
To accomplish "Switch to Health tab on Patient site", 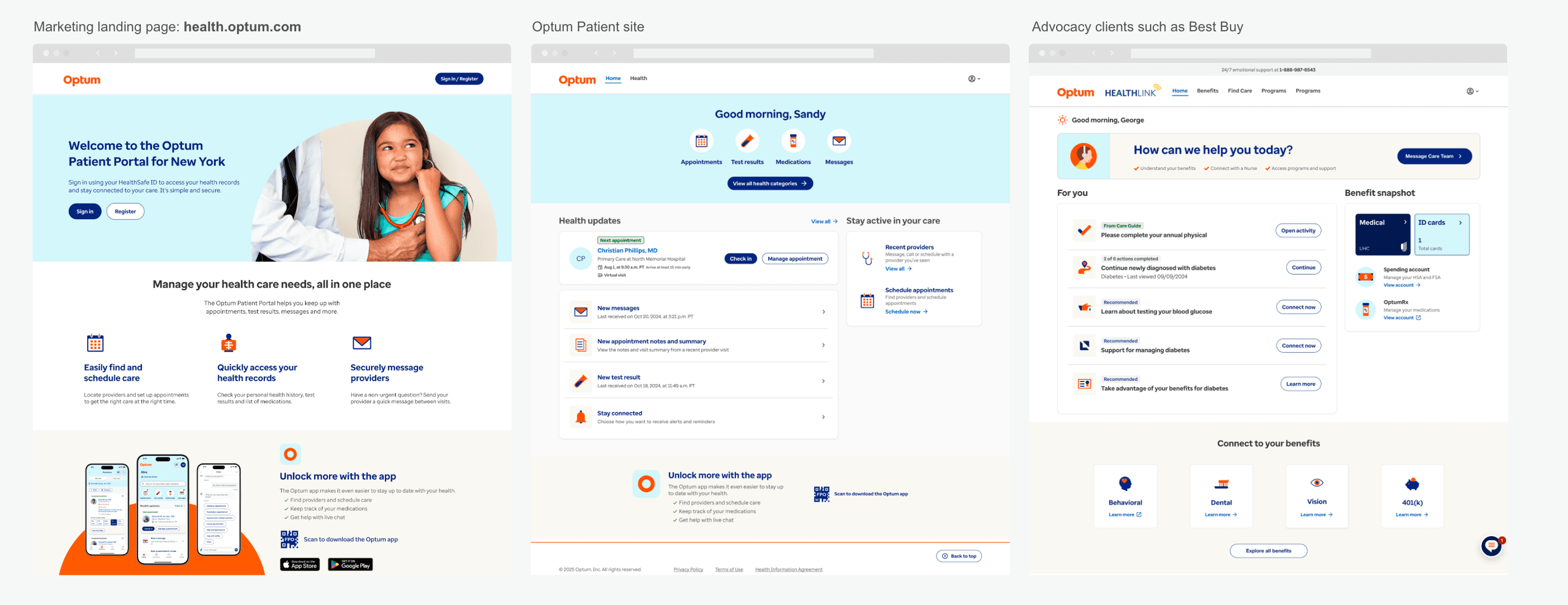I will pos(638,79).
